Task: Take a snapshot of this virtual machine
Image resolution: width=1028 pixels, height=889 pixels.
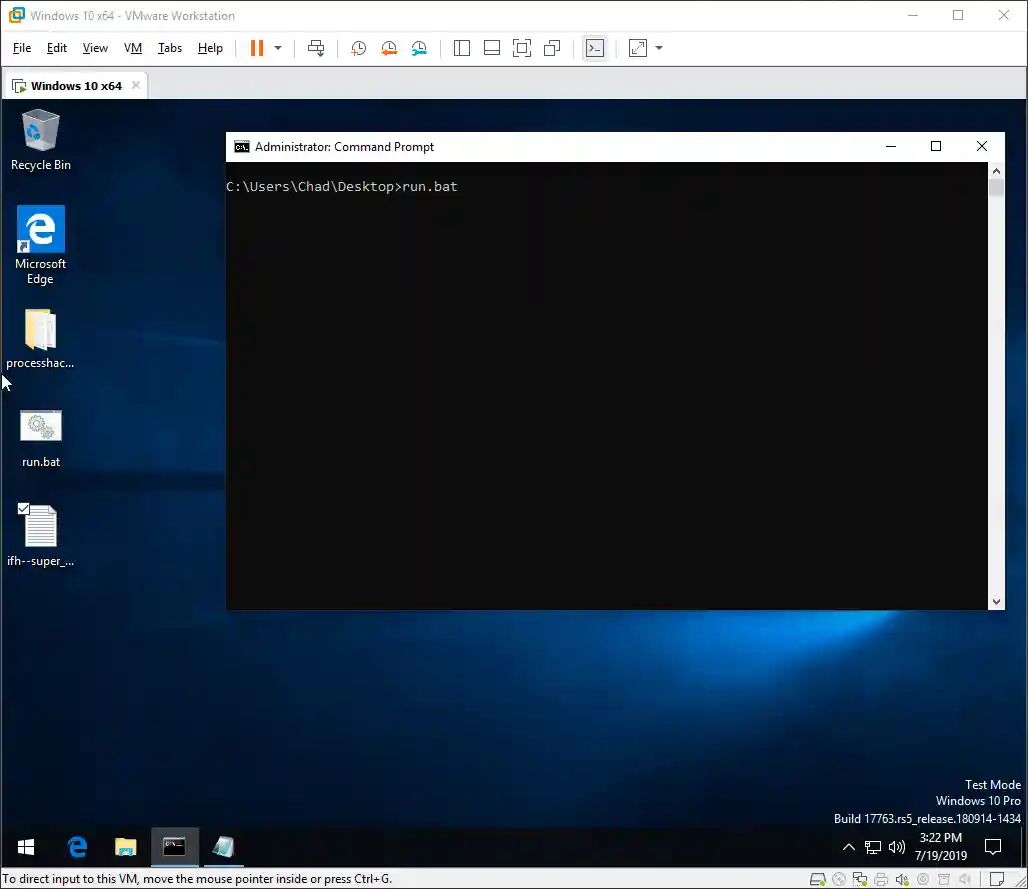Action: 358,47
